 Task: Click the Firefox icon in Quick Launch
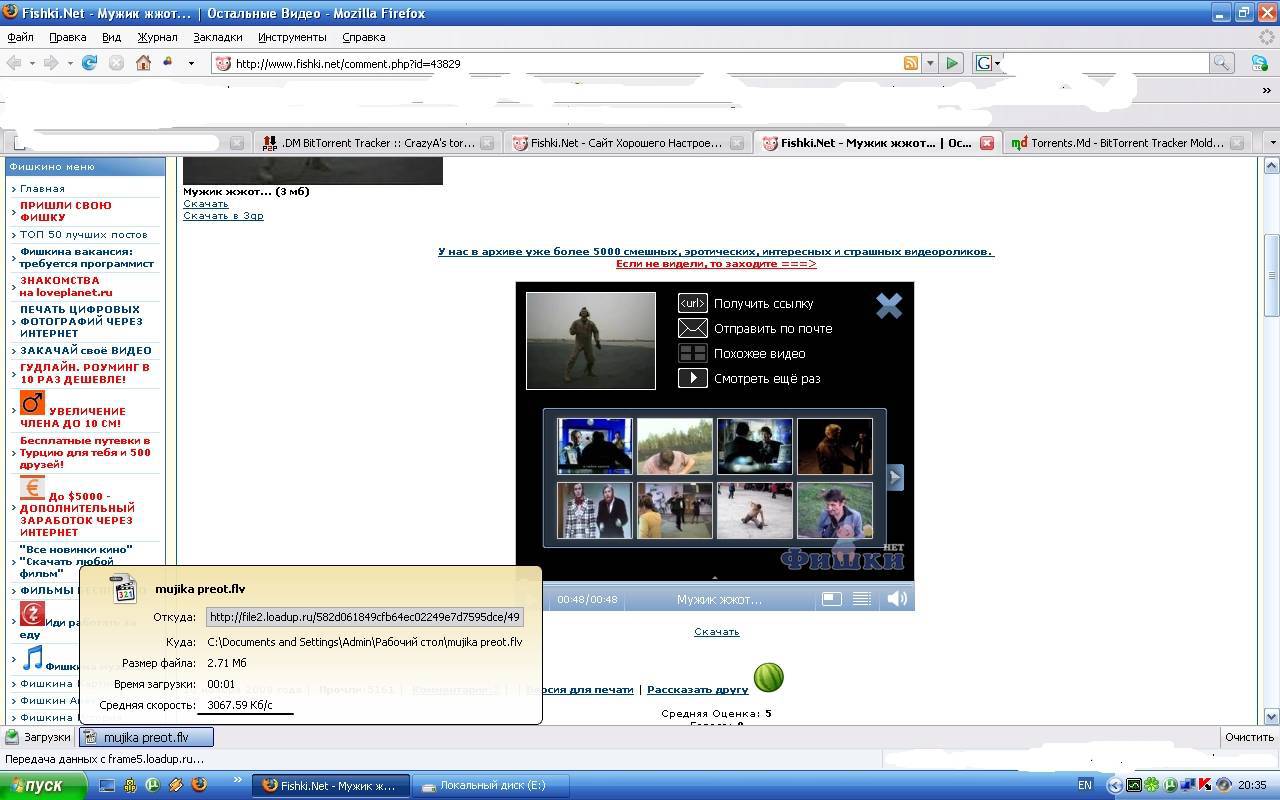[x=199, y=785]
